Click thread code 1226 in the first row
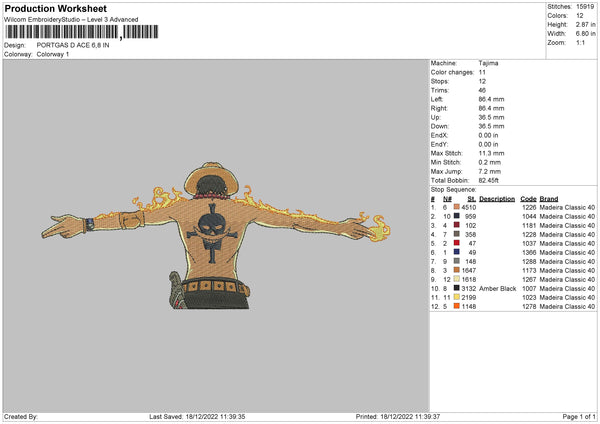This screenshot has height=424, width=600. tap(529, 207)
